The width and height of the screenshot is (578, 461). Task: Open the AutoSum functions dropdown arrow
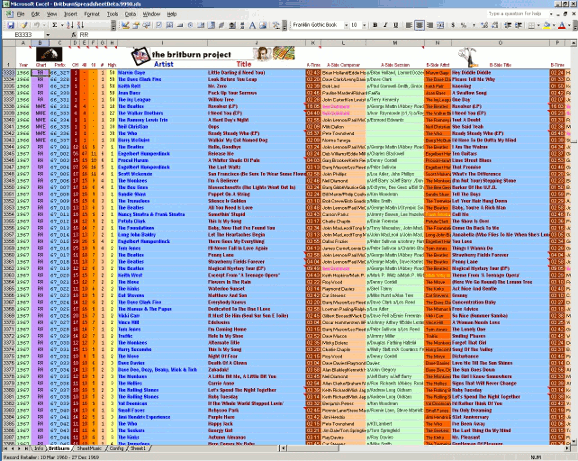pyautogui.click(x=62, y=25)
